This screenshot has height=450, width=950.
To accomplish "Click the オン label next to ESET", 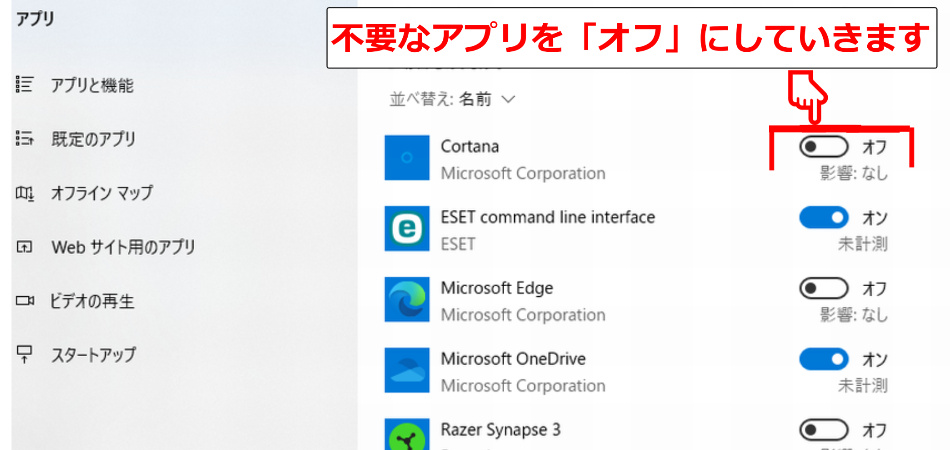I will [x=874, y=217].
